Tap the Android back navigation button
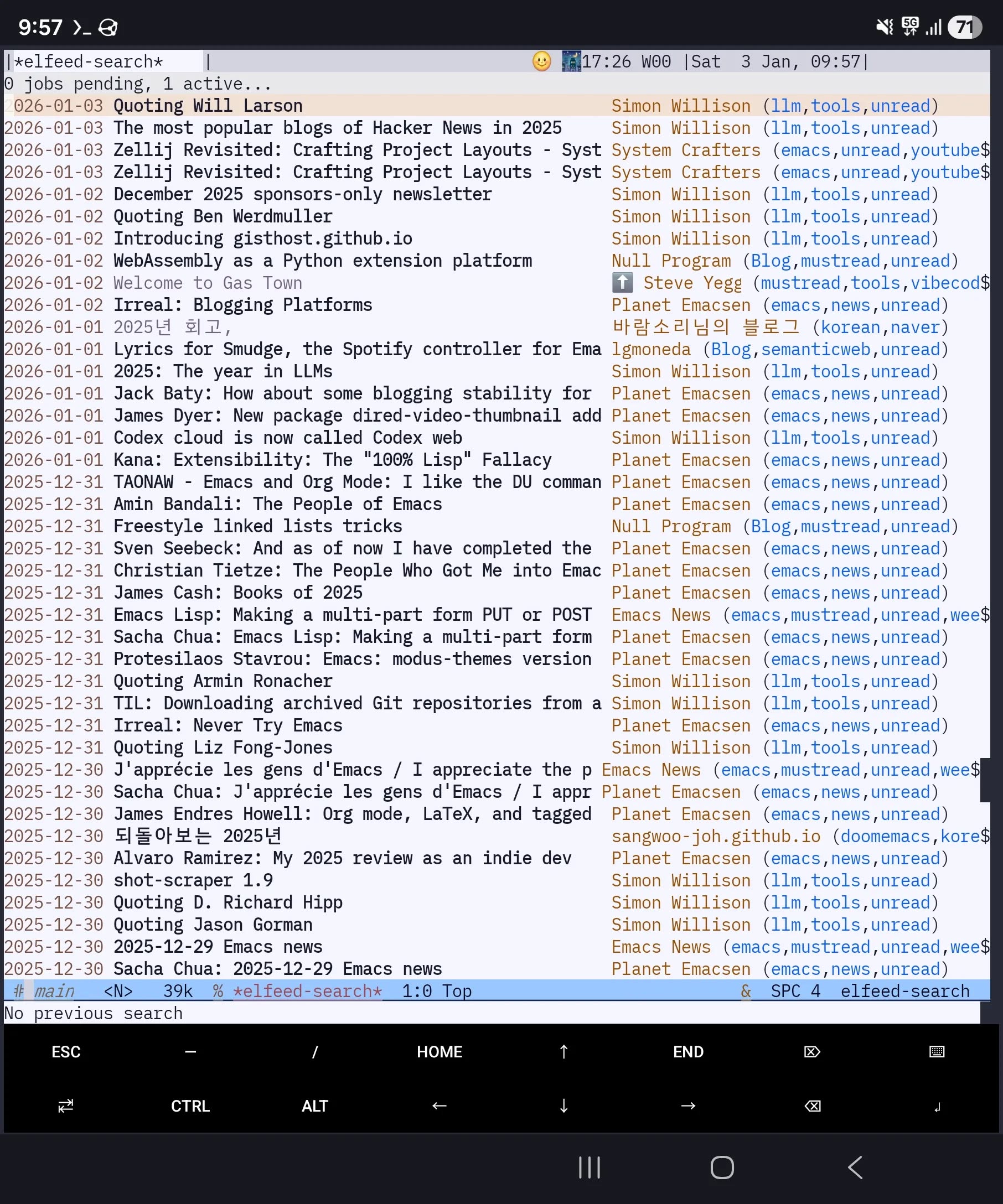 tap(855, 1167)
